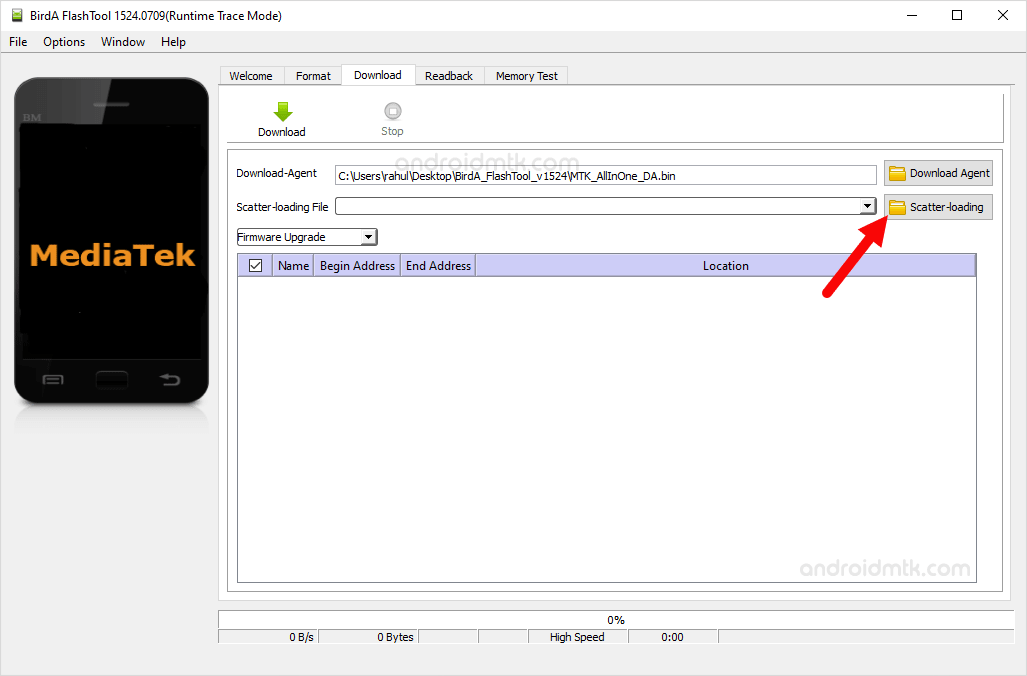
Task: Click the menu key on phone image
Action: [53, 380]
